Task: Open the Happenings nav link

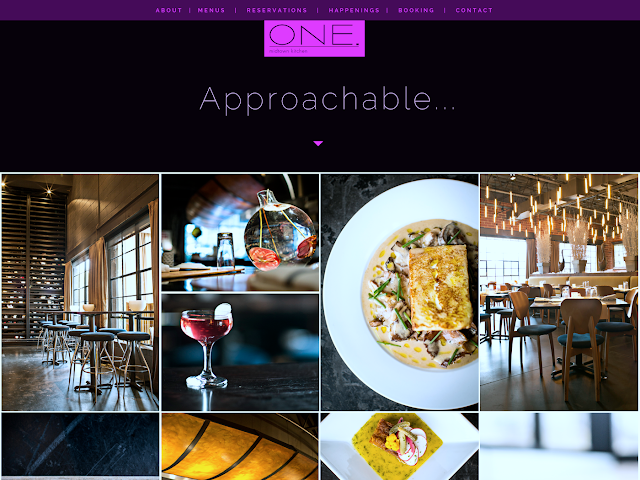Action: (x=354, y=10)
